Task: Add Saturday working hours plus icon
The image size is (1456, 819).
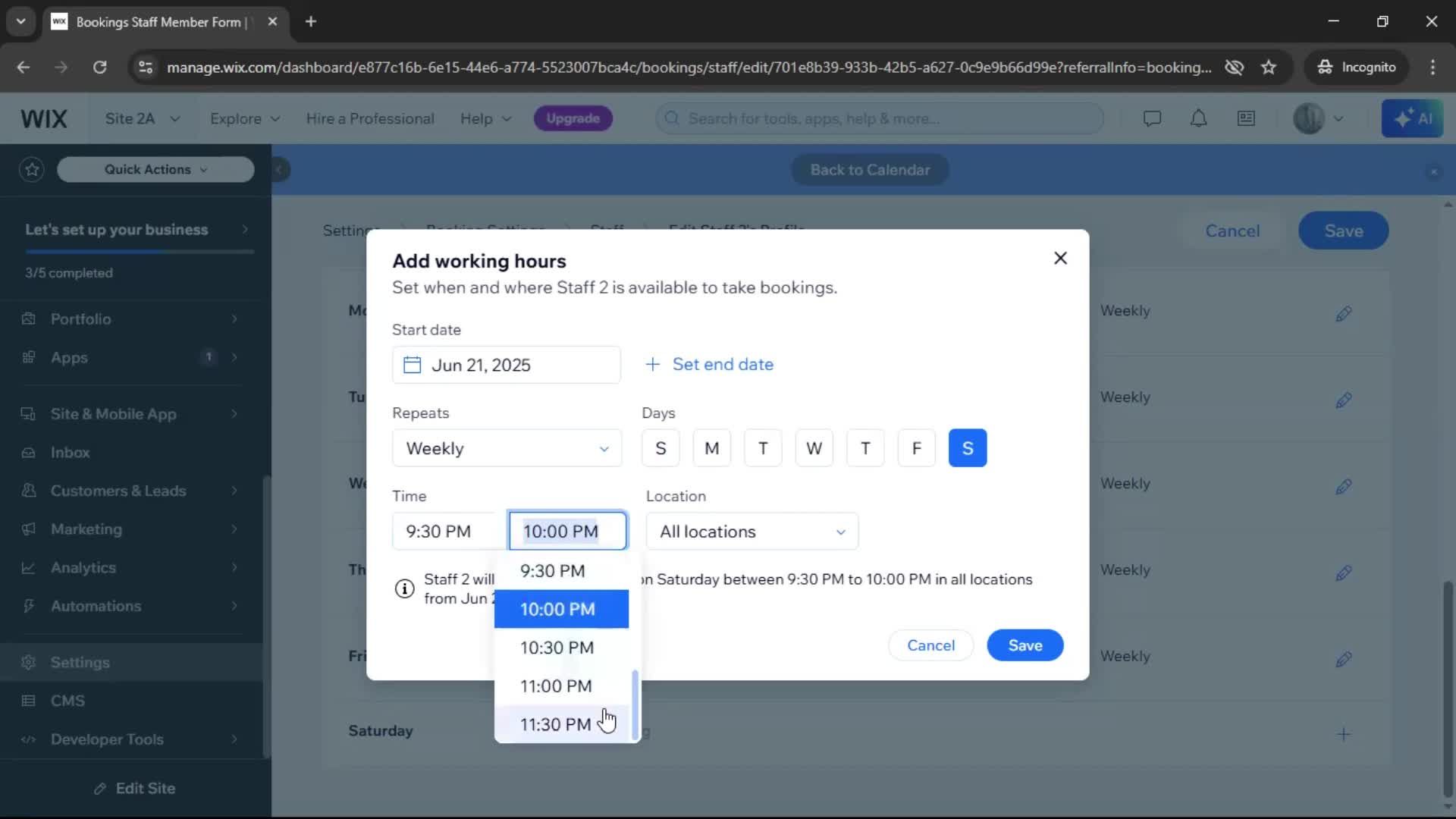Action: 1343,734
